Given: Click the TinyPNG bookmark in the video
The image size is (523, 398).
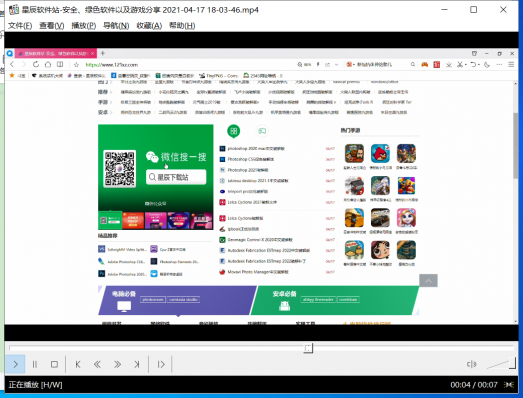Looking at the screenshot, I should pyautogui.click(x=218, y=76).
